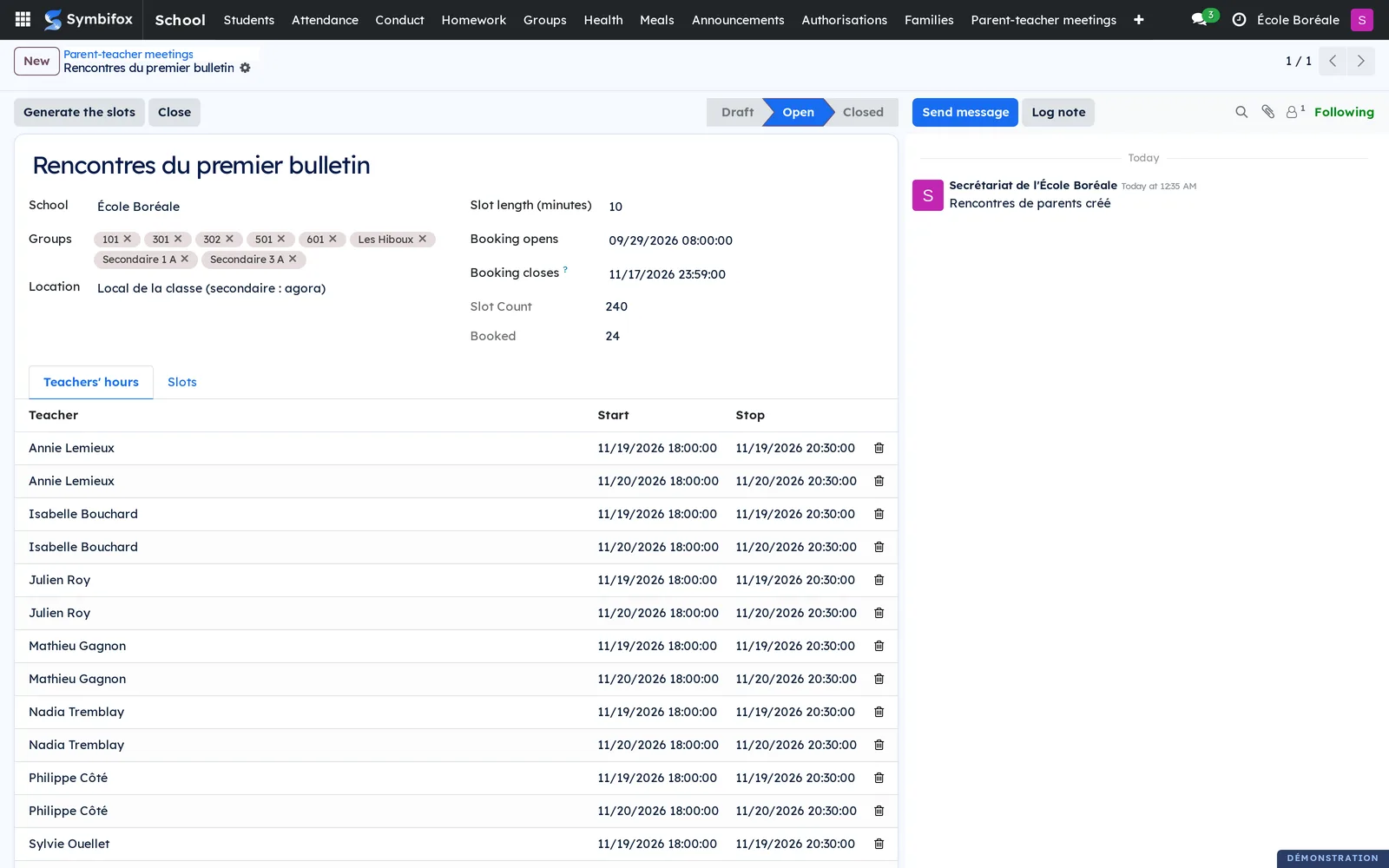Search messages in the chatter
Screen dimensions: 1389x868
tap(1241, 112)
